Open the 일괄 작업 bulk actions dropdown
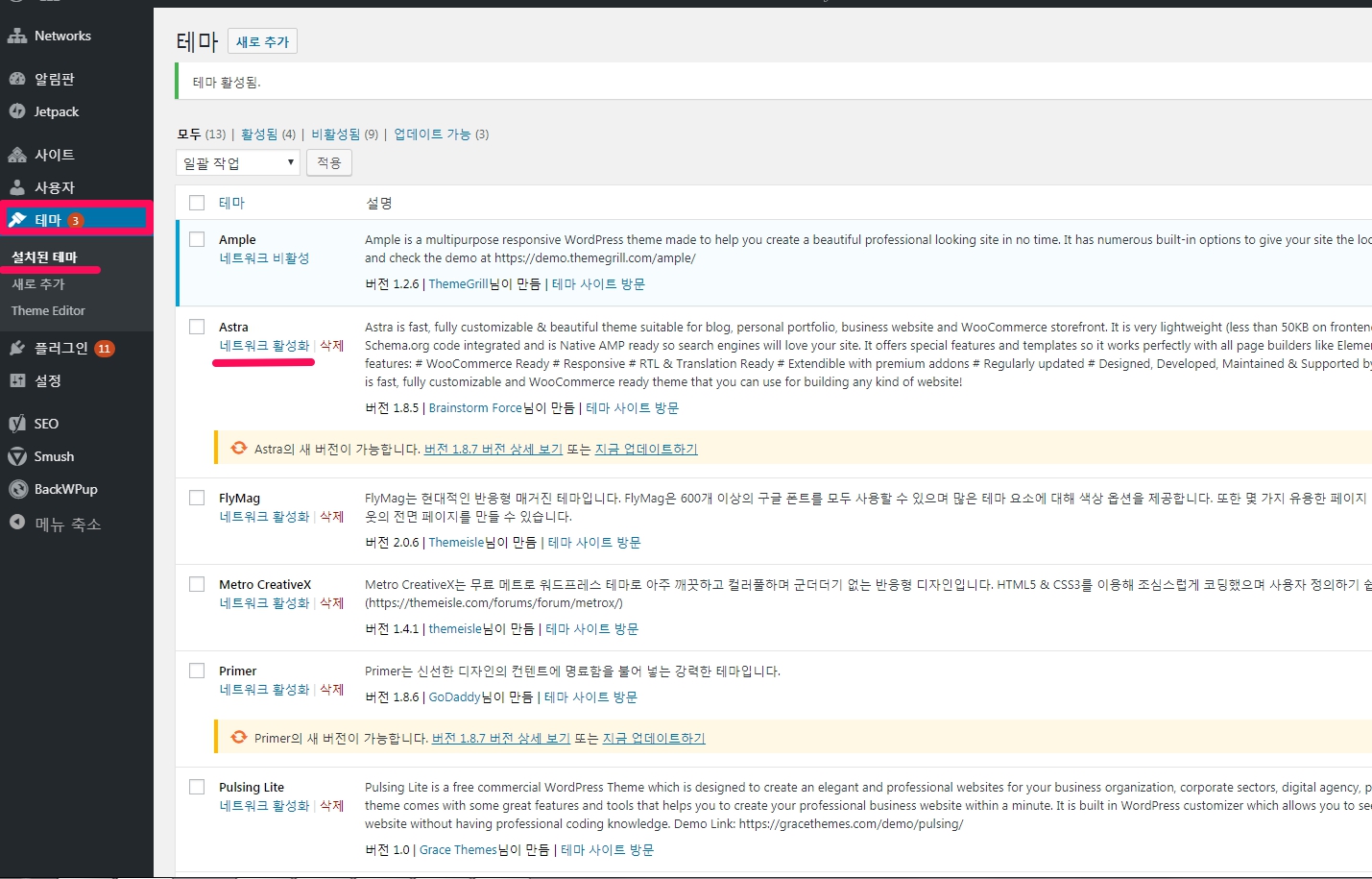1372x879 pixels. (237, 163)
